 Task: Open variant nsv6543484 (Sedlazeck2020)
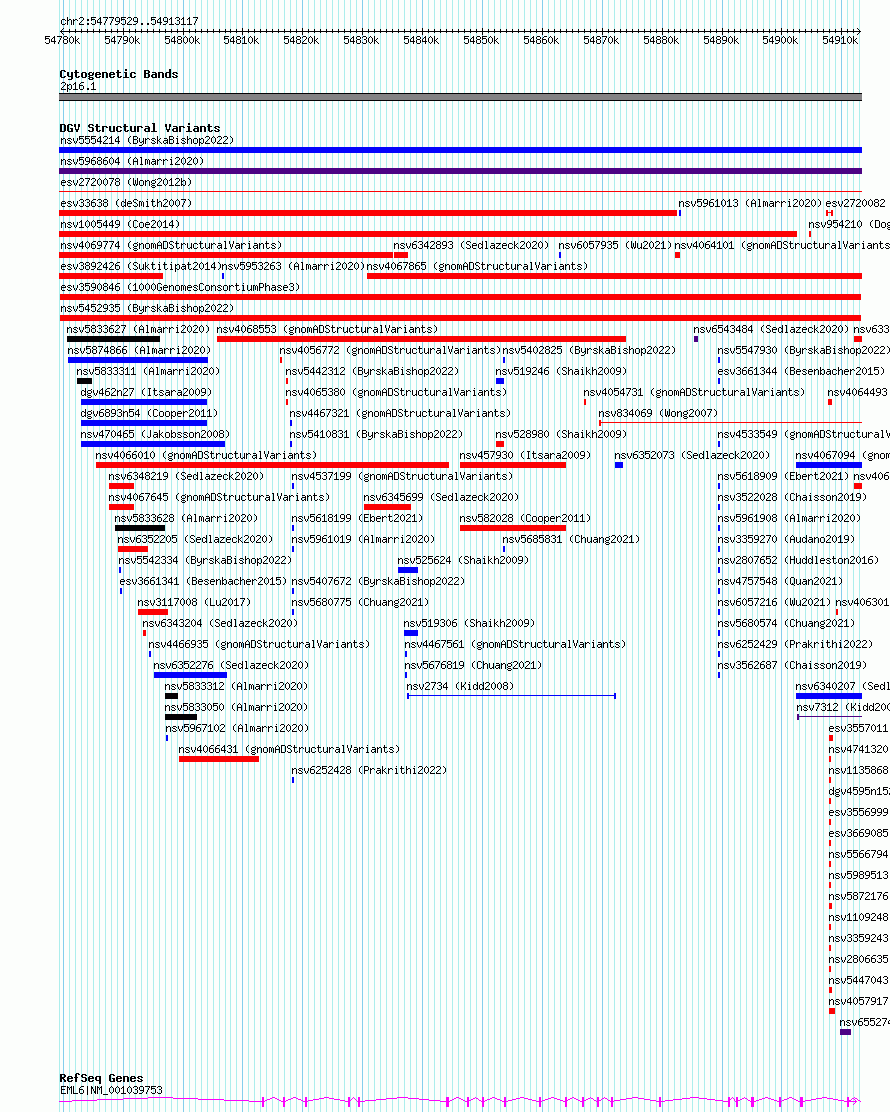click(x=771, y=330)
